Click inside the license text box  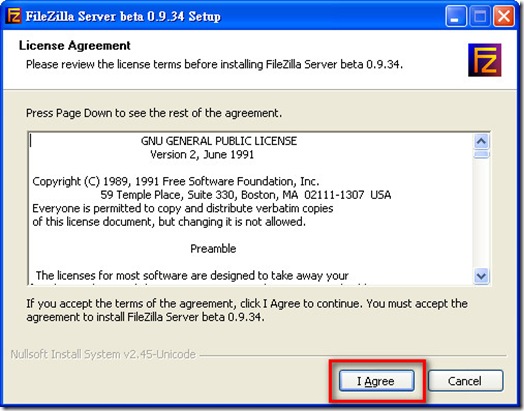251,209
